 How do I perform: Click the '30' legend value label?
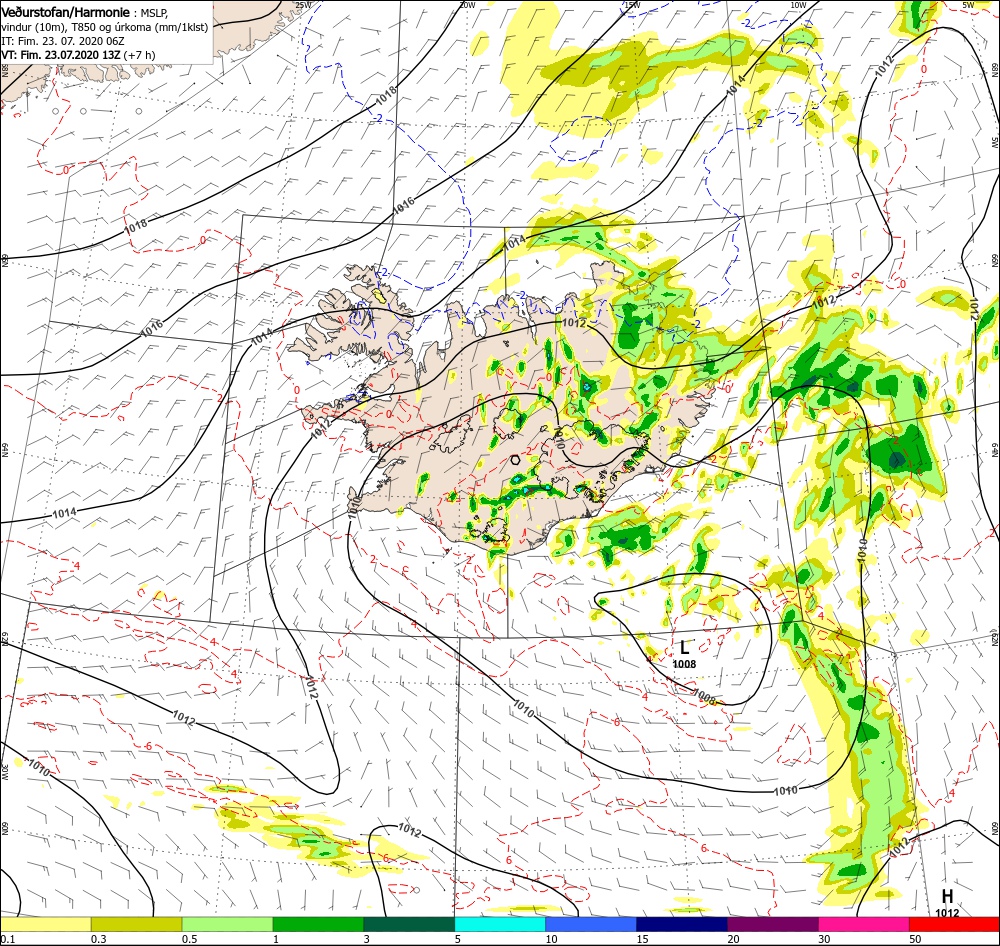point(825,939)
